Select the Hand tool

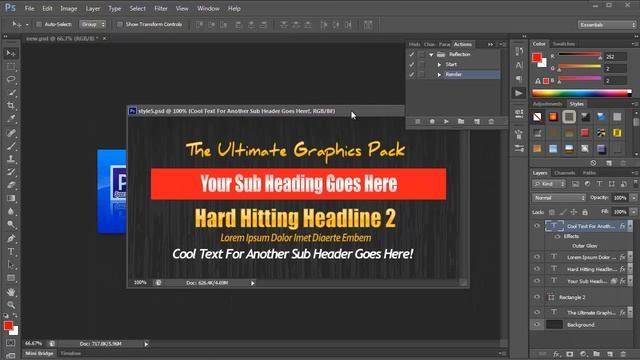point(11,292)
